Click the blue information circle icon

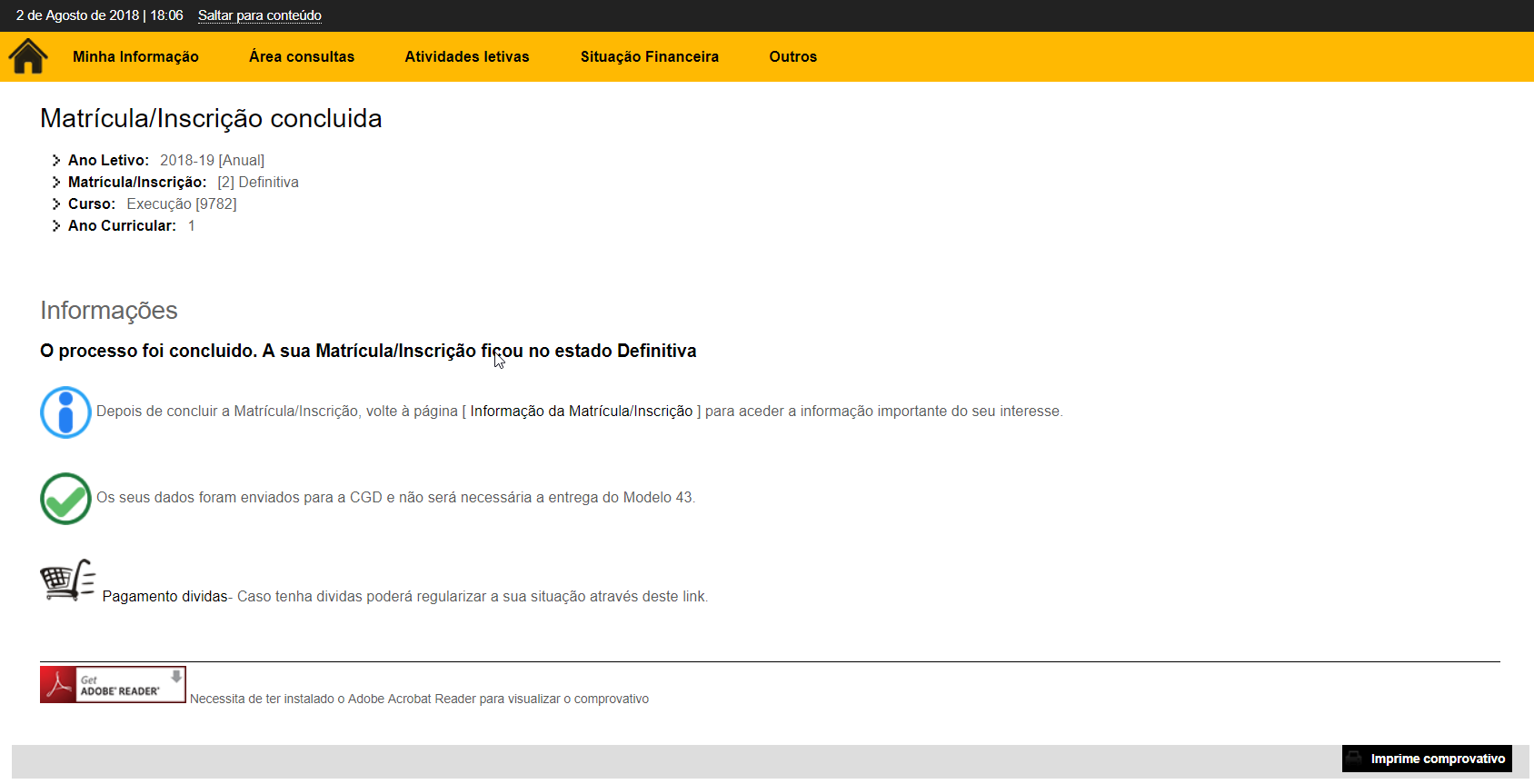[65, 412]
